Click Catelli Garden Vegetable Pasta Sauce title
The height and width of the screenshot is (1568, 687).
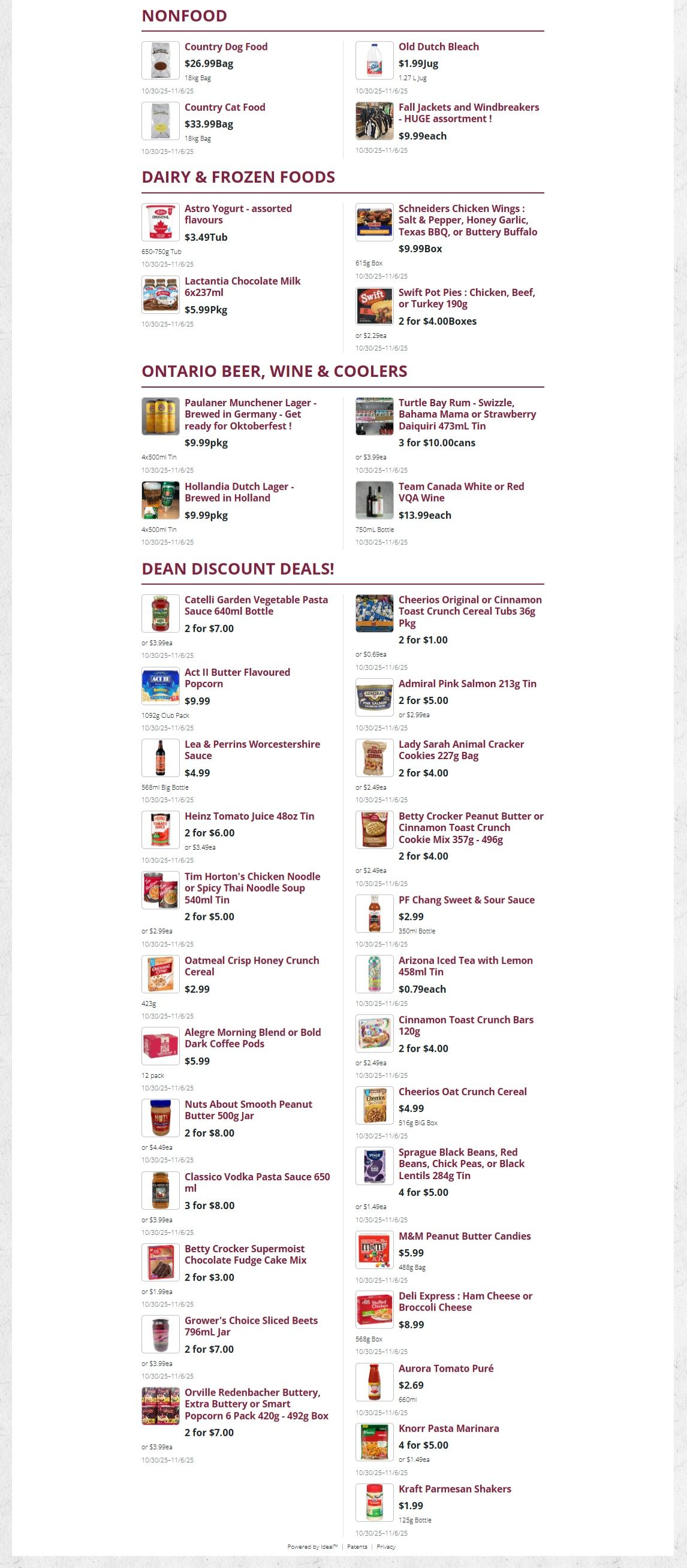[256, 606]
